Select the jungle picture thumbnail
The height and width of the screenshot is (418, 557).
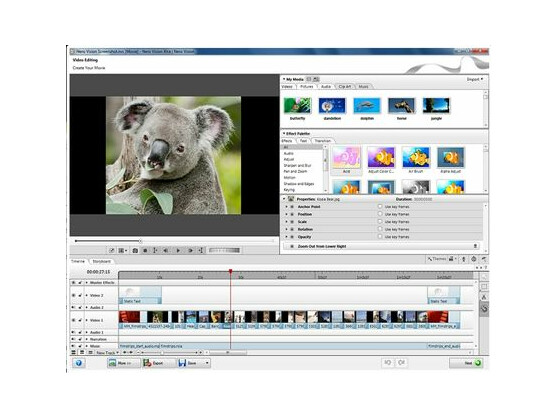click(x=436, y=106)
